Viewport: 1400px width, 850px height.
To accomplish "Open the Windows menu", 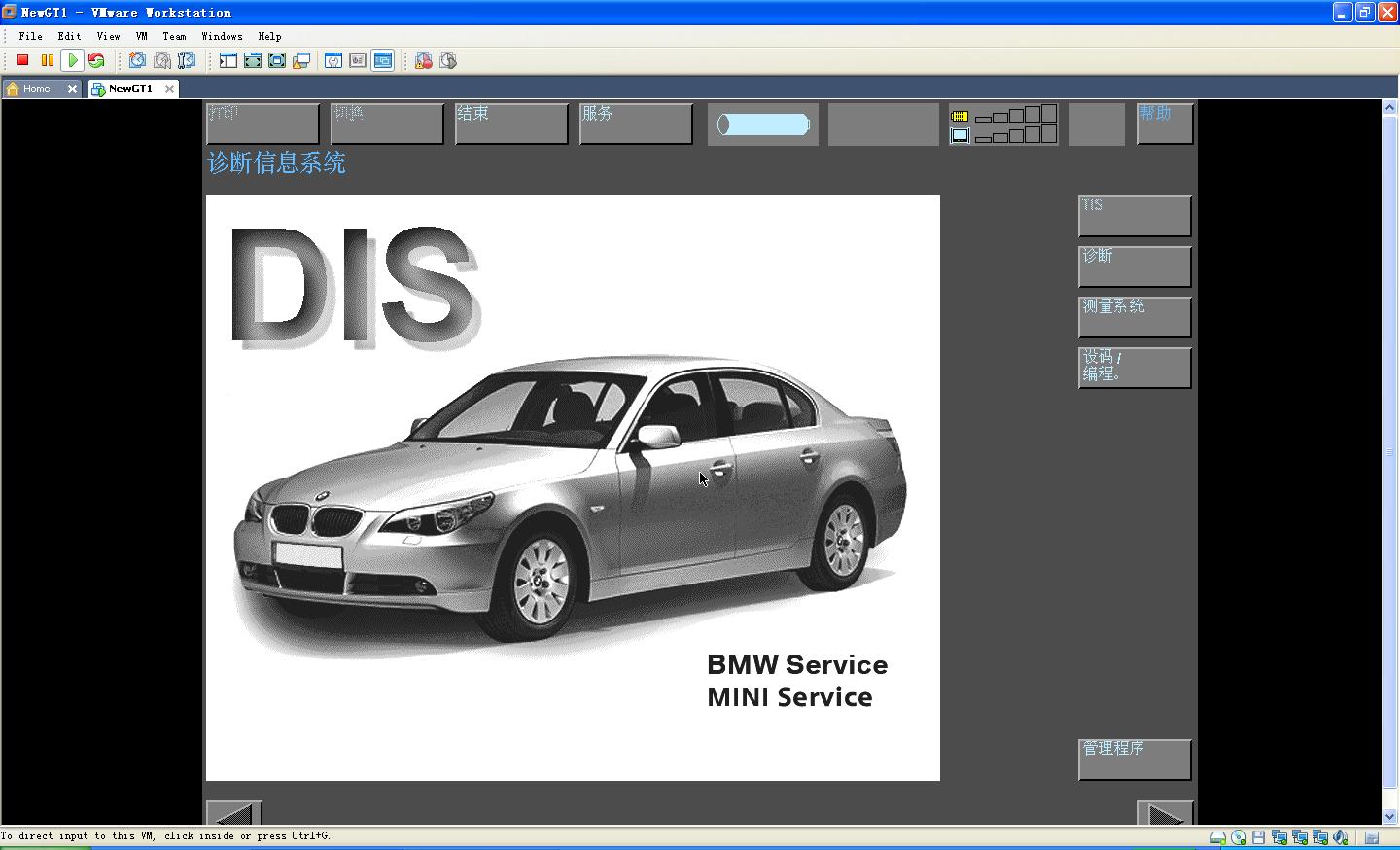I will pos(222,36).
